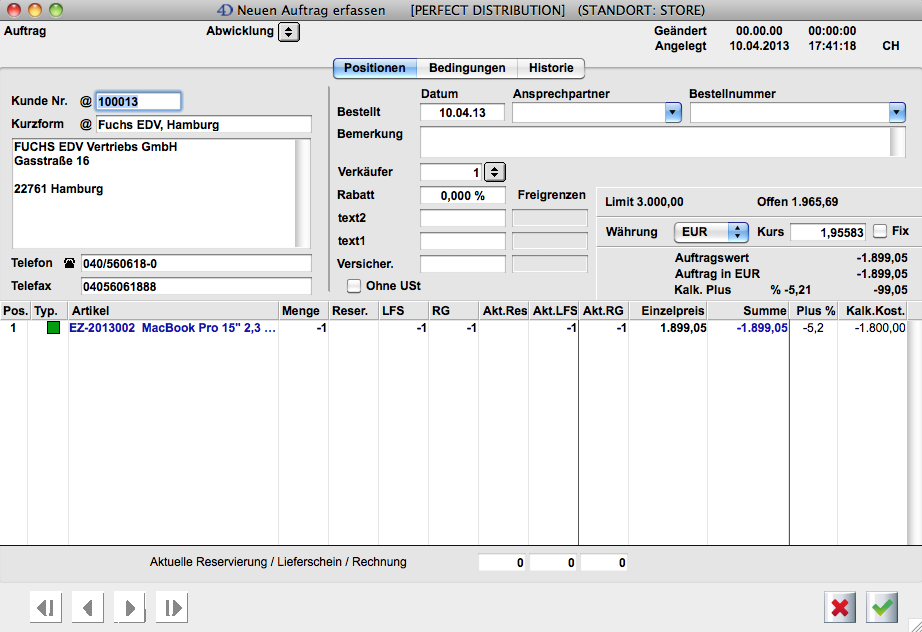Open the Bestellnummer dropdown
922x632 pixels.
(x=897, y=113)
